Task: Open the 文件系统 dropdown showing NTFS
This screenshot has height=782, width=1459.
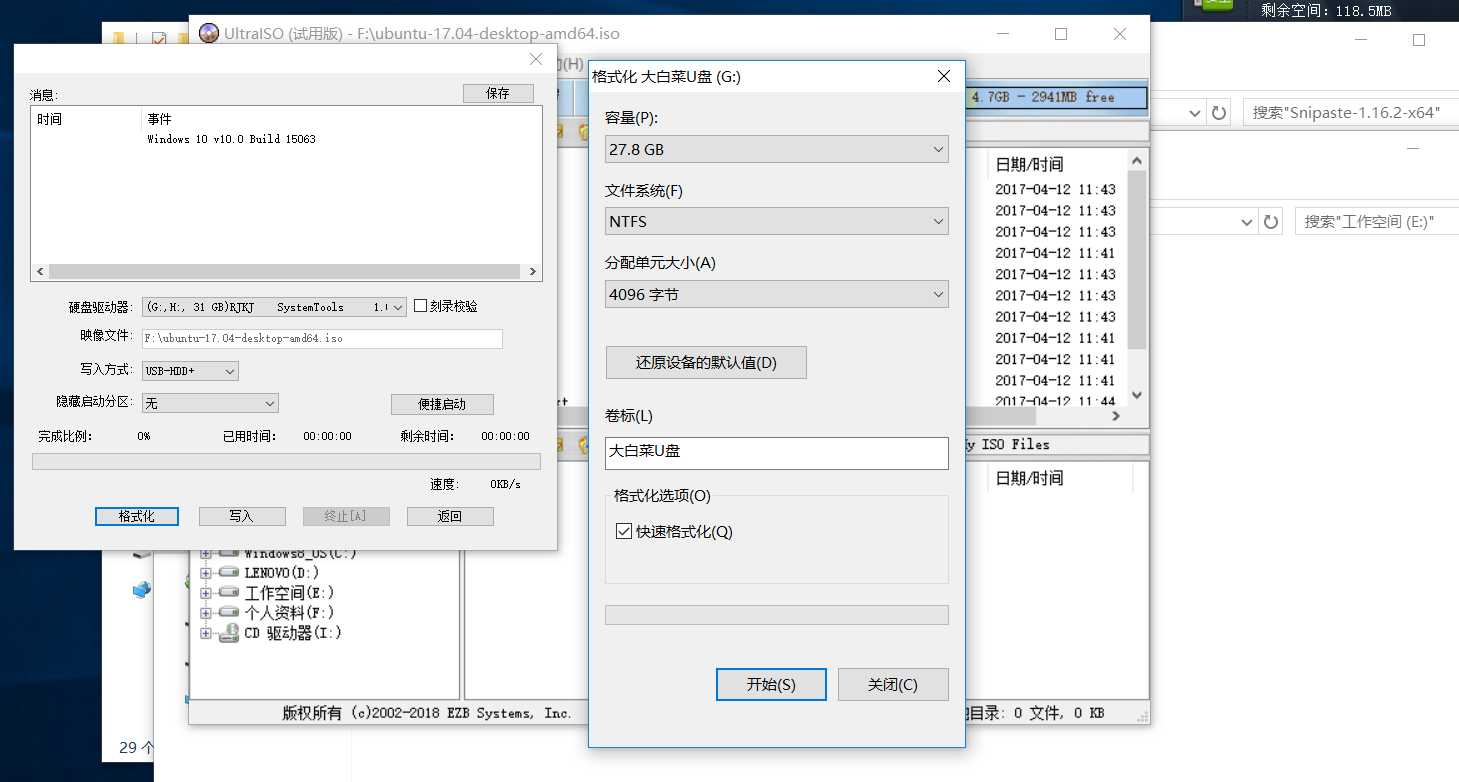Action: (x=777, y=221)
